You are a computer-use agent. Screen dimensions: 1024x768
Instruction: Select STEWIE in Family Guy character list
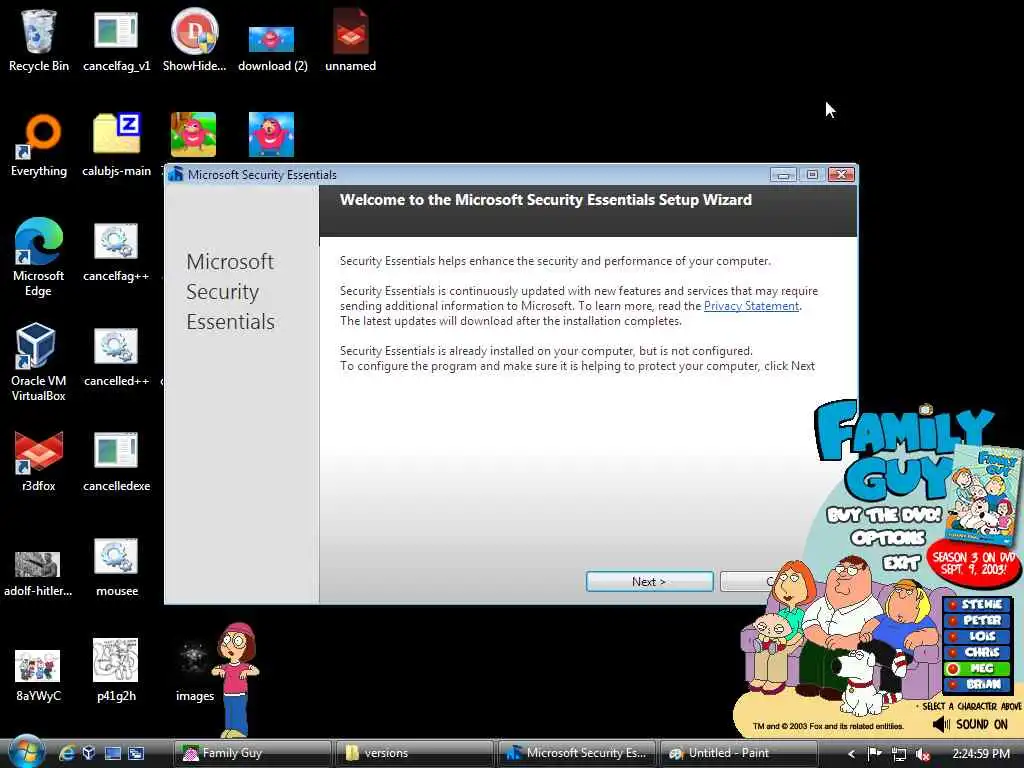coord(977,605)
